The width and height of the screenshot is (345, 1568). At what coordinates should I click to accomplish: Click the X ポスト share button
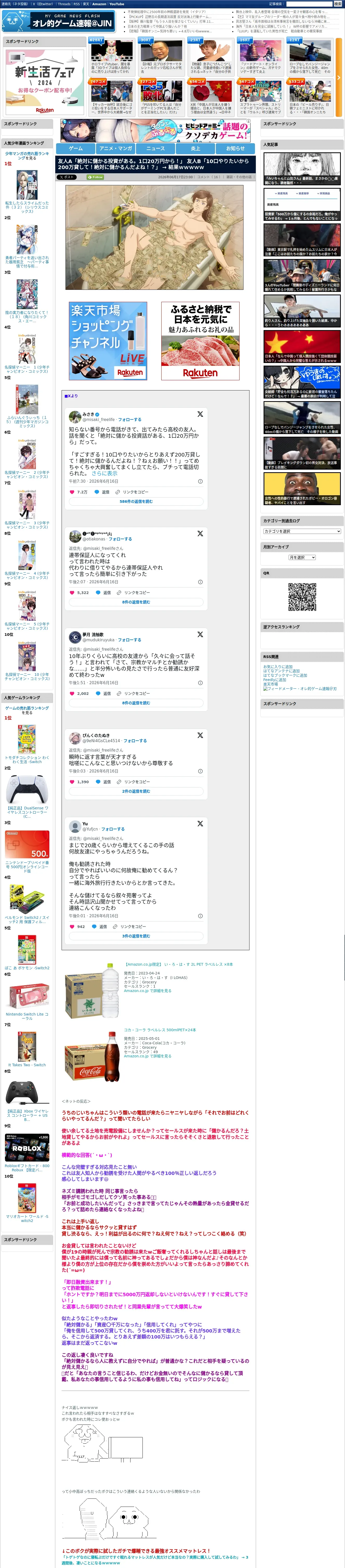tap(67, 177)
